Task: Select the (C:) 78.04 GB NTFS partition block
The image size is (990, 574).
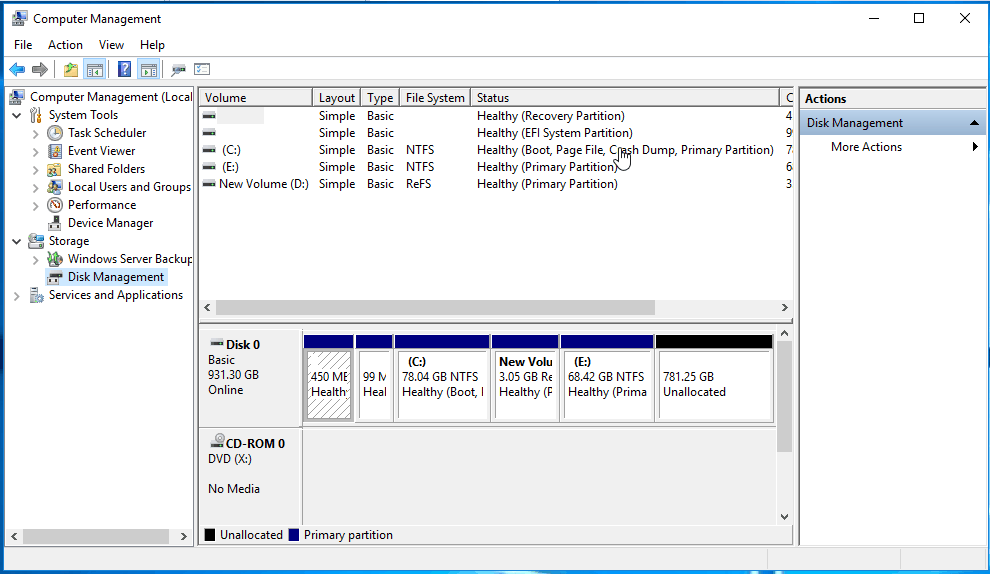Action: (x=442, y=378)
